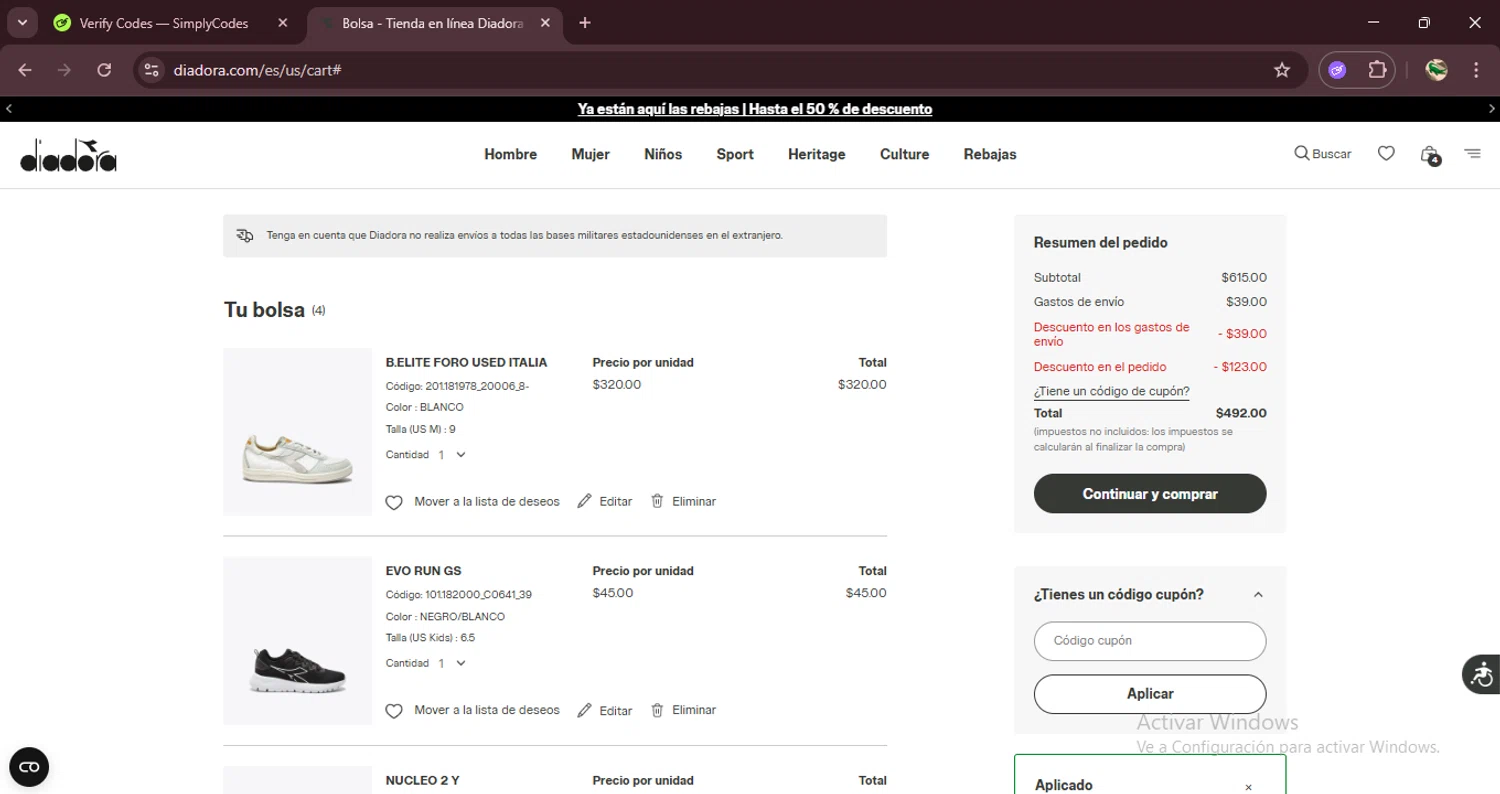The height and width of the screenshot is (794, 1500).
Task: Click heart icon for B.ELITE FORO USED ITALIA
Action: [x=394, y=502]
